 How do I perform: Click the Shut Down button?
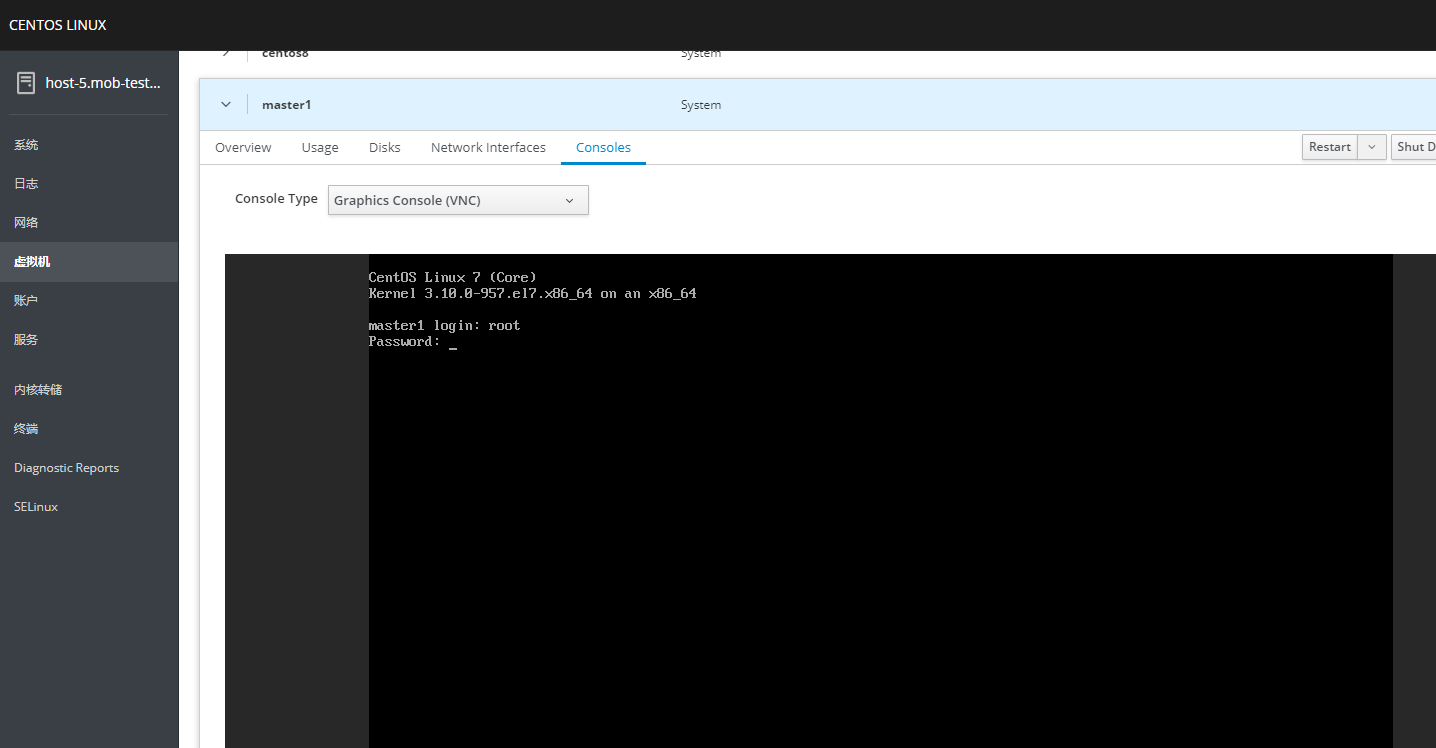pos(1414,147)
